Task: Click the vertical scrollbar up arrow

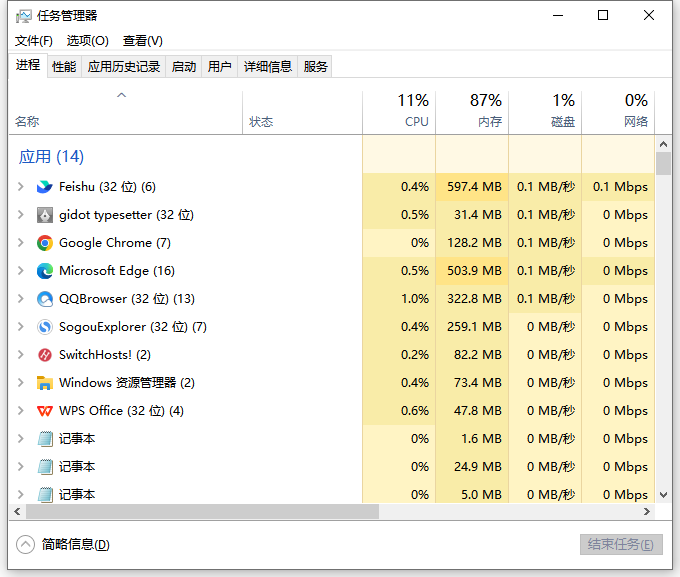Action: tap(663, 144)
